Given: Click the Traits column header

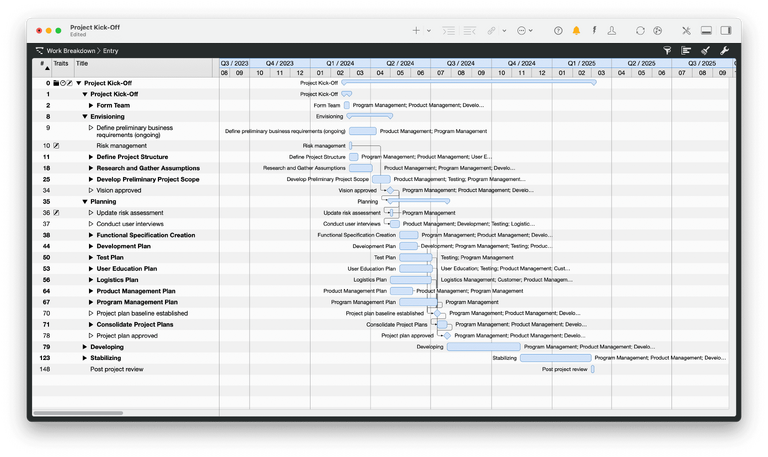Looking at the screenshot, I should pyautogui.click(x=61, y=63).
